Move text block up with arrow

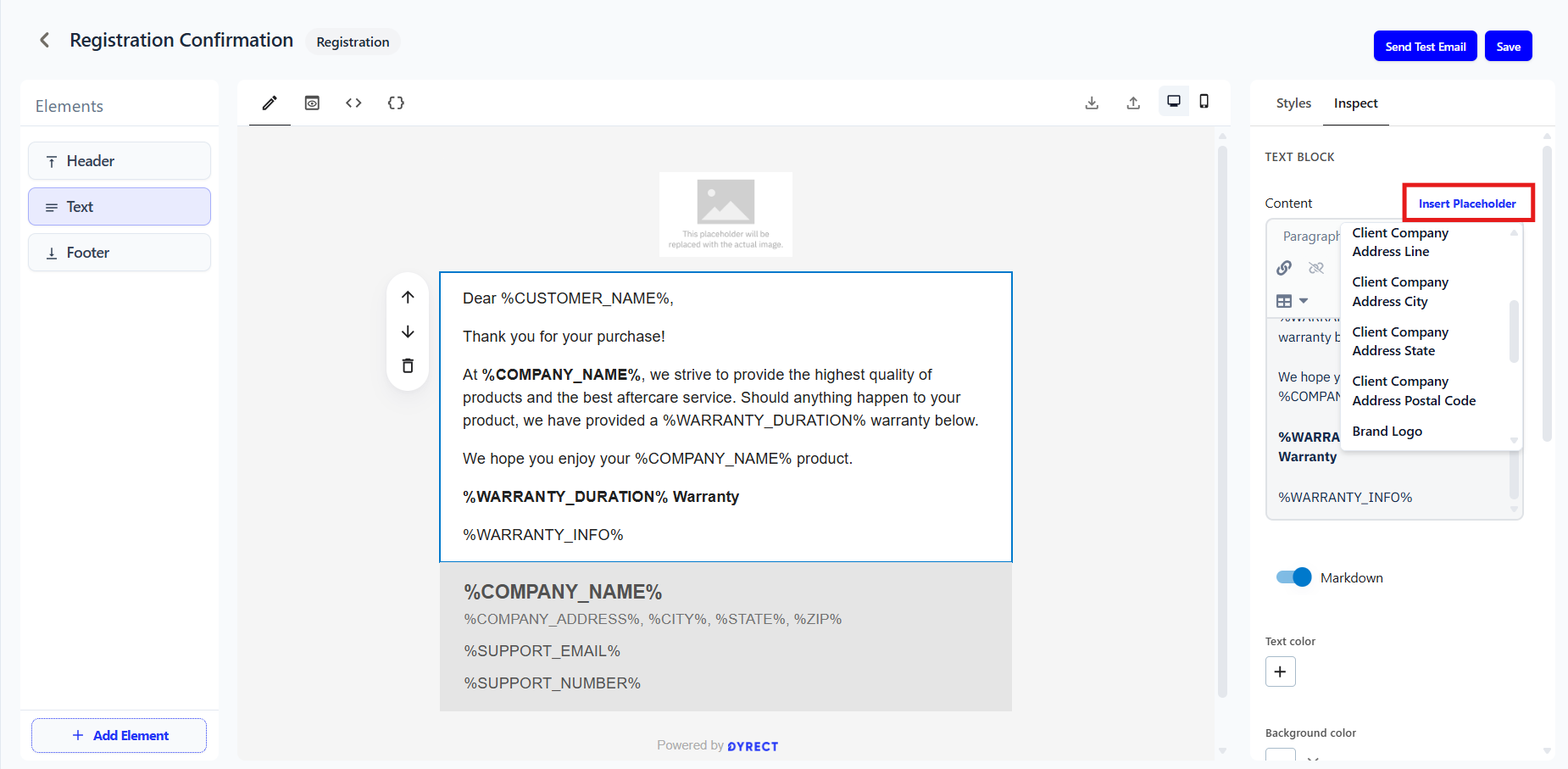pos(408,297)
